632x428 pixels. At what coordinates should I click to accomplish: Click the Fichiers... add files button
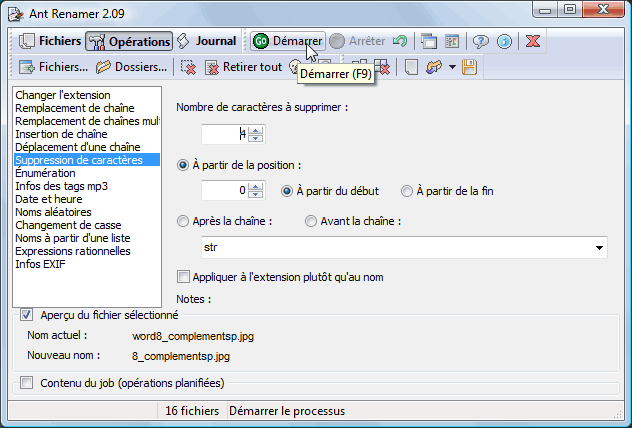coord(54,67)
